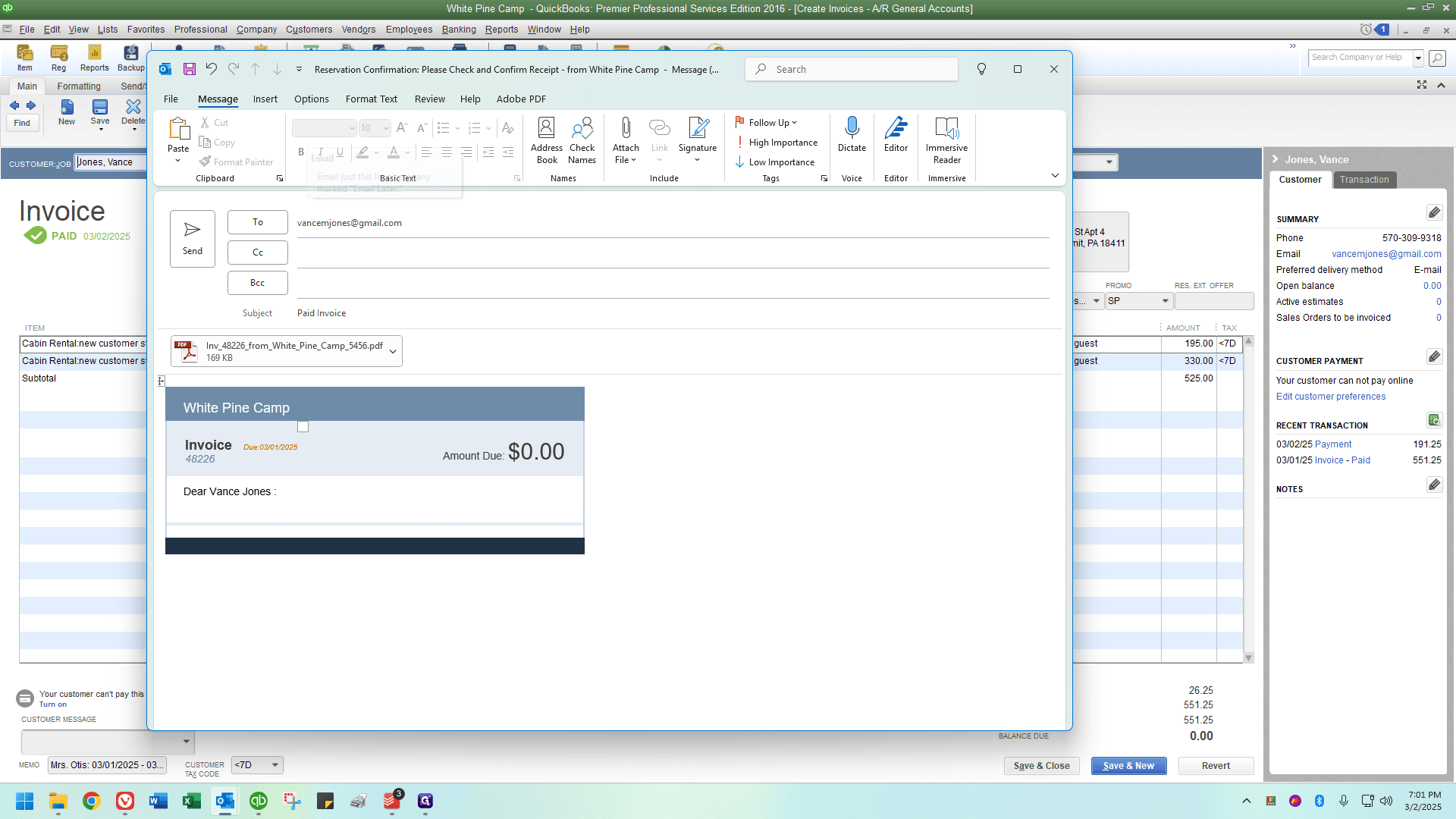Click the QuickBooks Backup icon
The image size is (1456, 819).
(131, 58)
